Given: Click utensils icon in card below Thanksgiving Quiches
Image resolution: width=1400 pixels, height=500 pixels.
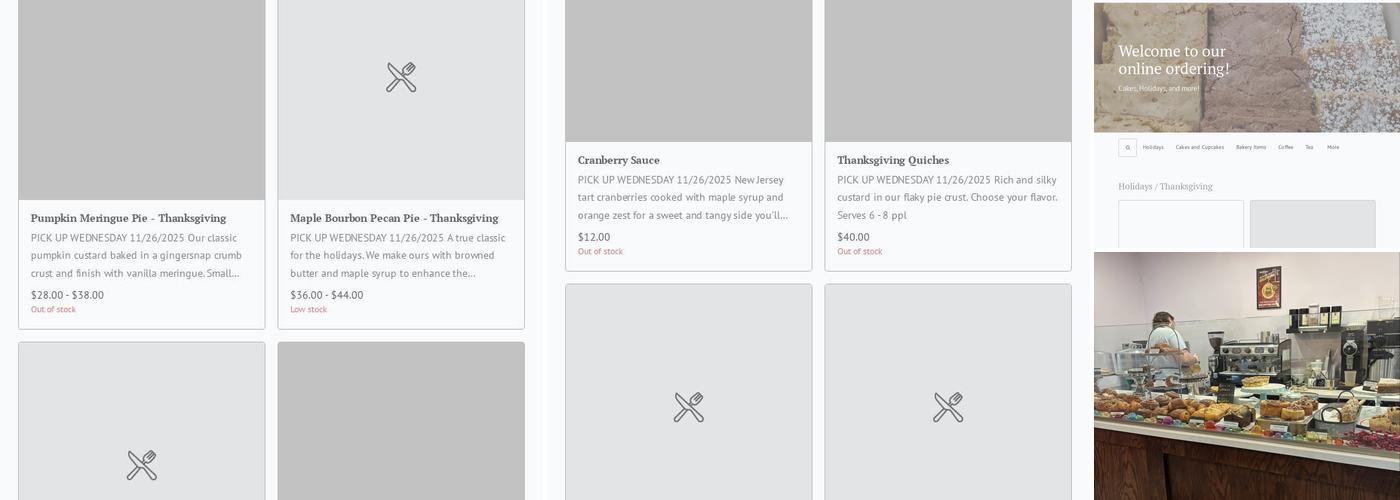Looking at the screenshot, I should coord(947,407).
